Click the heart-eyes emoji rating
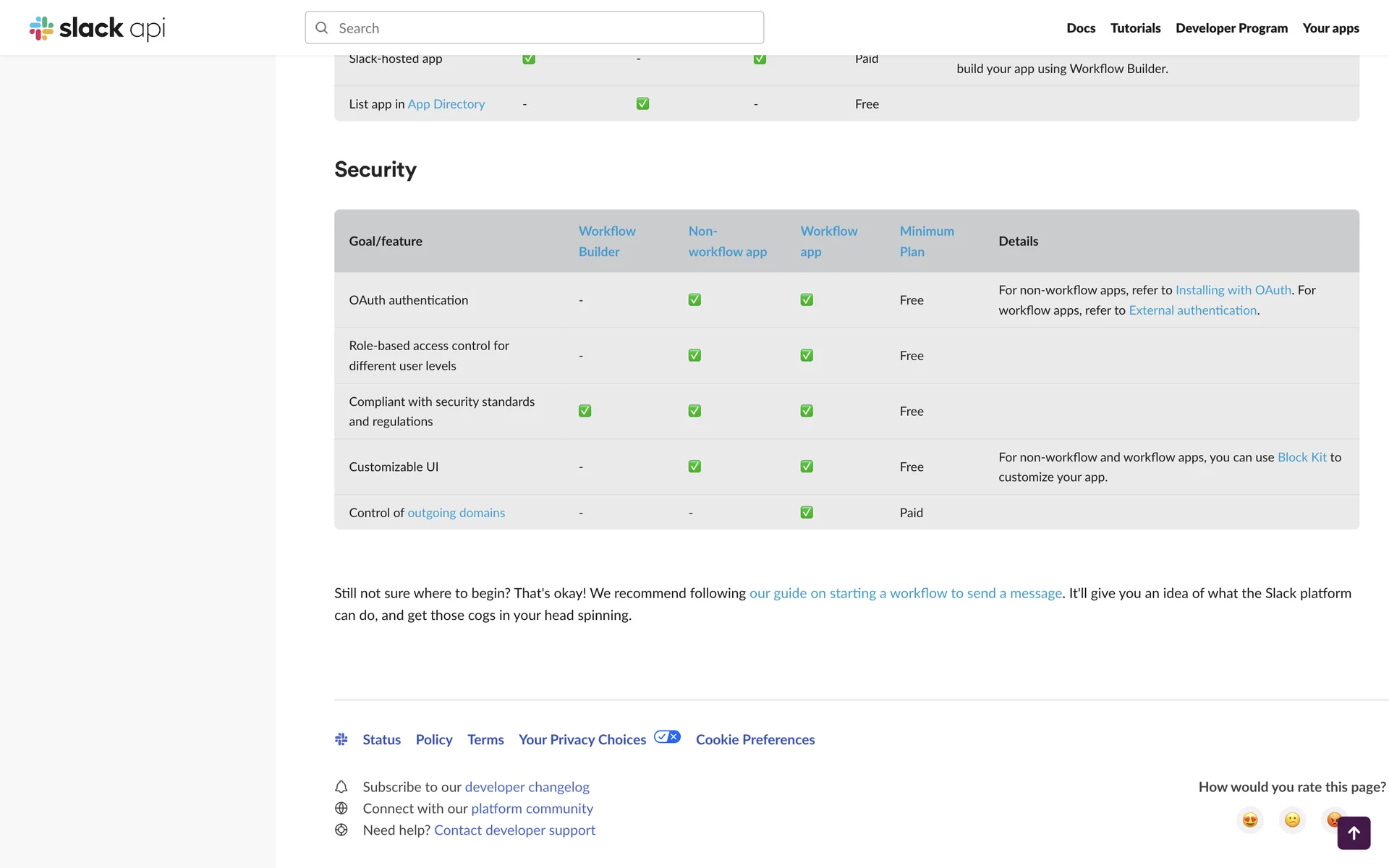 (1249, 820)
